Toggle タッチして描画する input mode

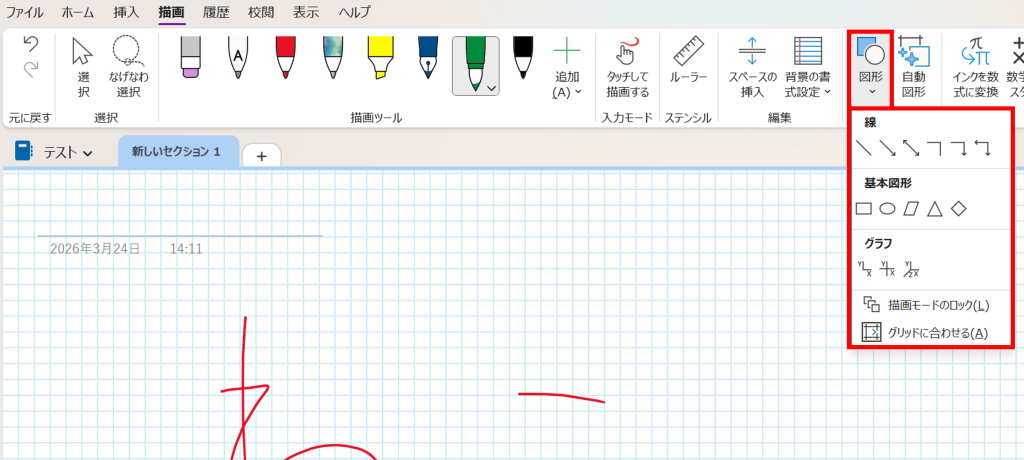coord(627,67)
